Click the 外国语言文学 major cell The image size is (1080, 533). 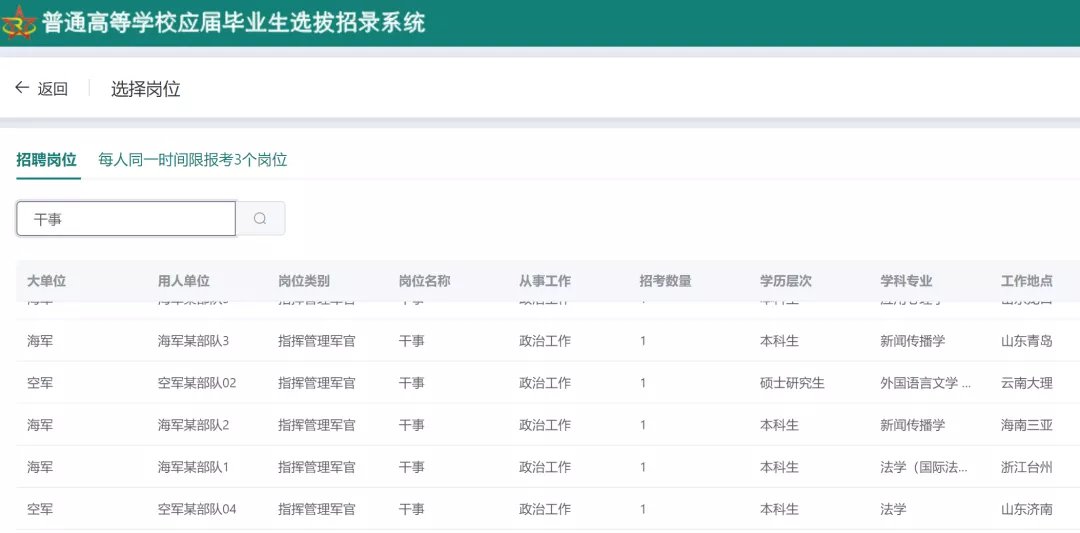tap(926, 383)
